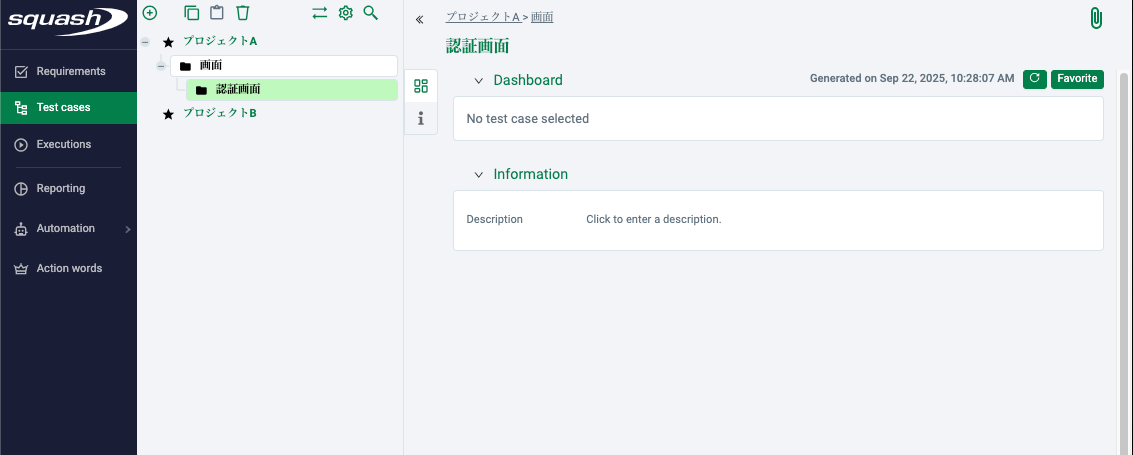Collapse the Dashboard section chevron

point(478,81)
